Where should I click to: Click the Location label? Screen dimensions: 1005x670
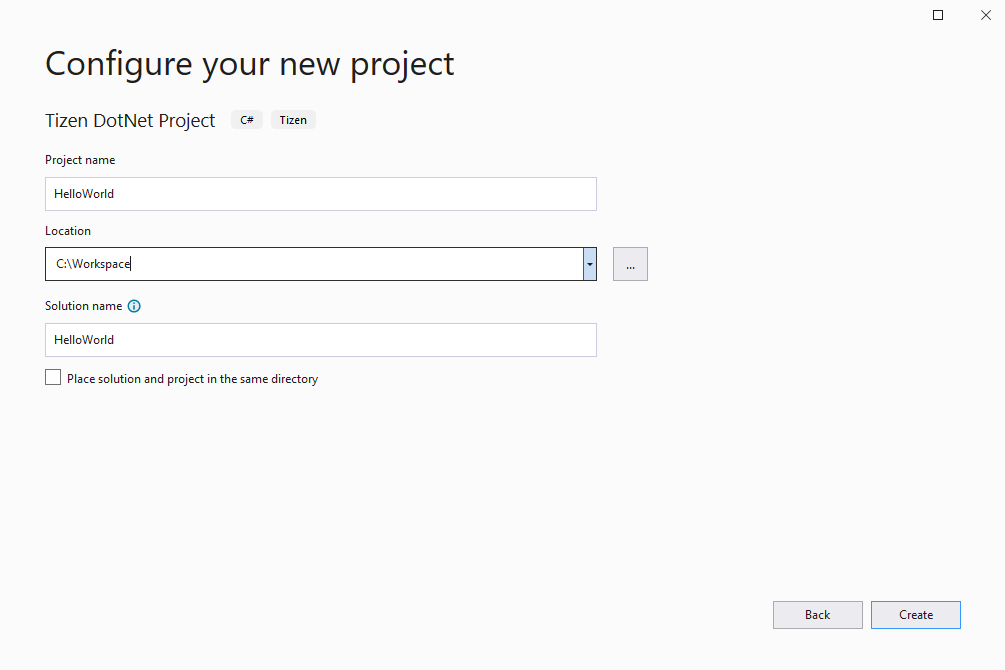pos(68,230)
